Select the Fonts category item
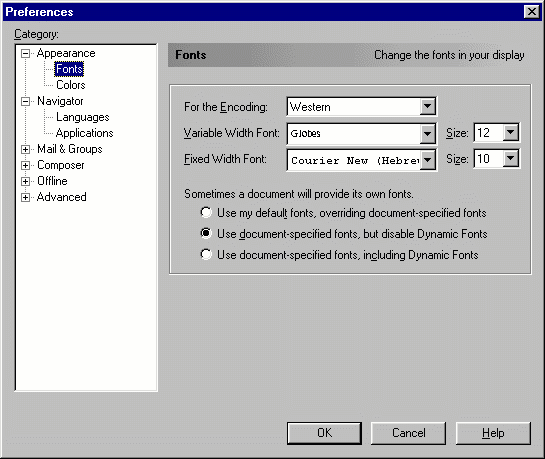The image size is (545, 459). pyautogui.click(x=69, y=69)
